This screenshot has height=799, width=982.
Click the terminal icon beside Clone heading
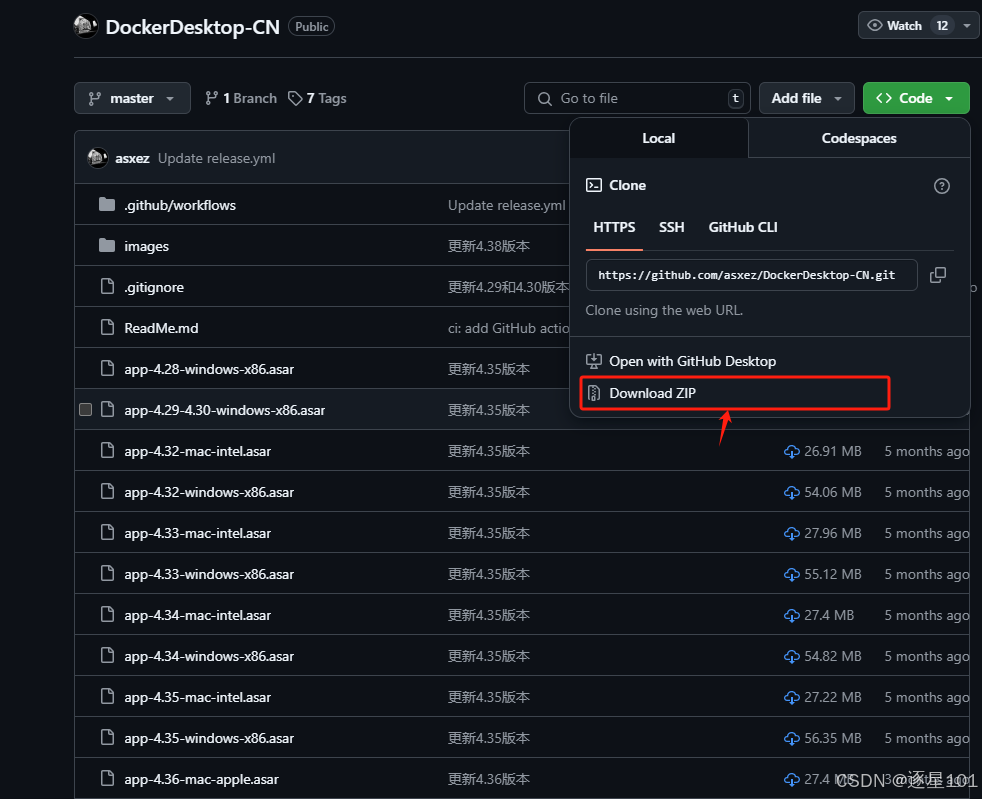pyautogui.click(x=594, y=185)
